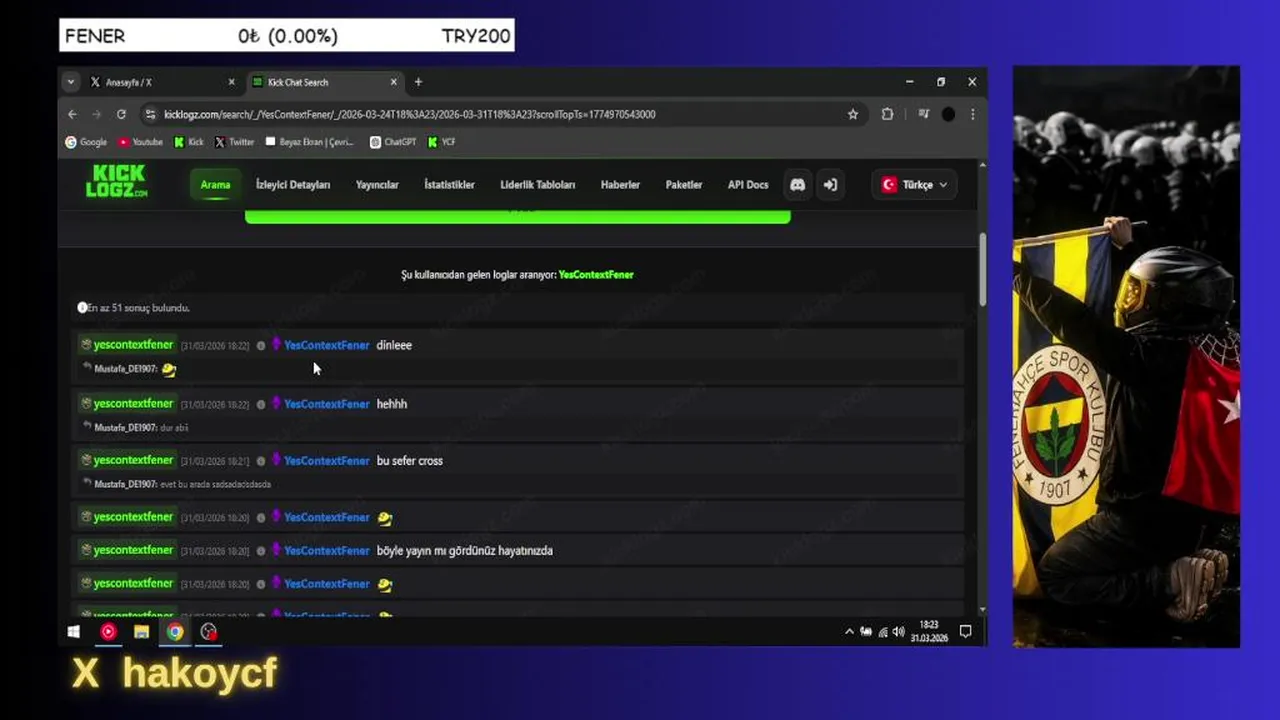
Task: Bookmark this page with the star icon
Action: click(853, 114)
